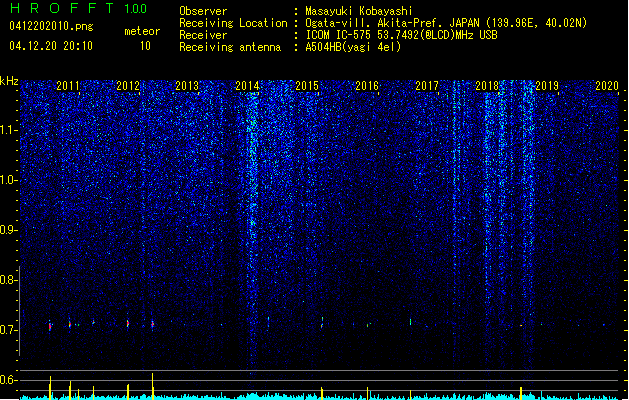Click the first yellow power spike at far left
This screenshot has height=400, width=629.
click(x=50, y=387)
